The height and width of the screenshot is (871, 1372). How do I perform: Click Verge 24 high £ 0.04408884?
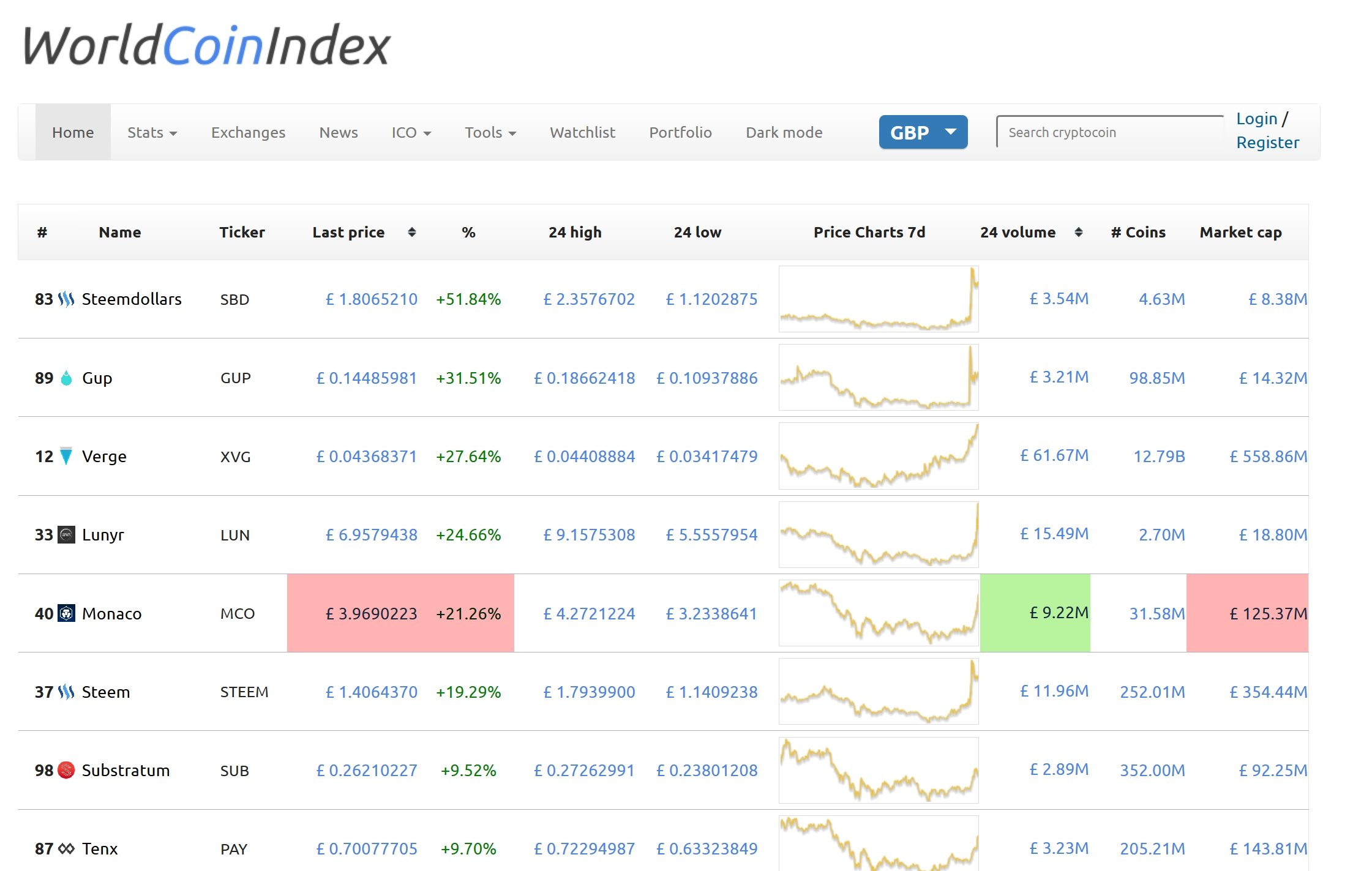584,457
